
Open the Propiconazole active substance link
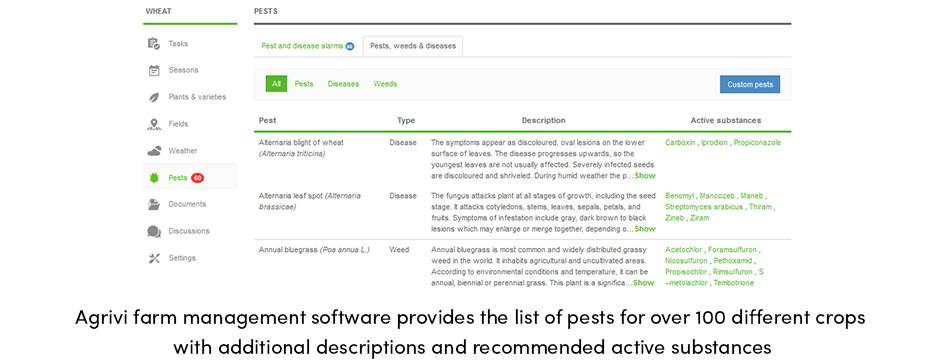pos(757,143)
